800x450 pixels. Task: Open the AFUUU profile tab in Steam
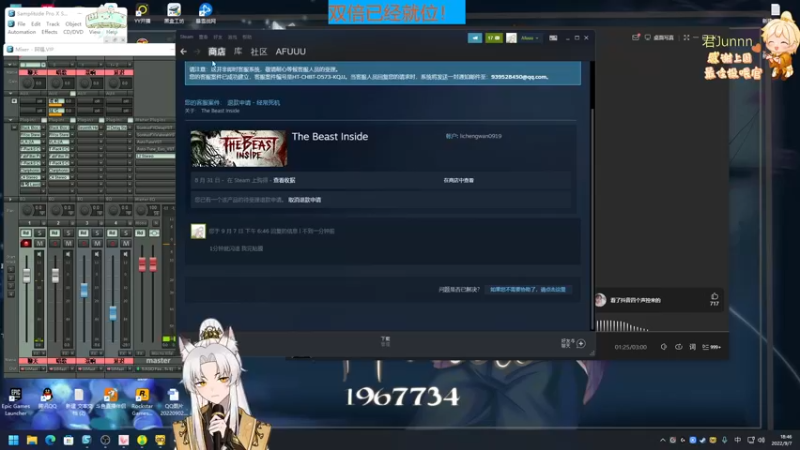[290, 52]
